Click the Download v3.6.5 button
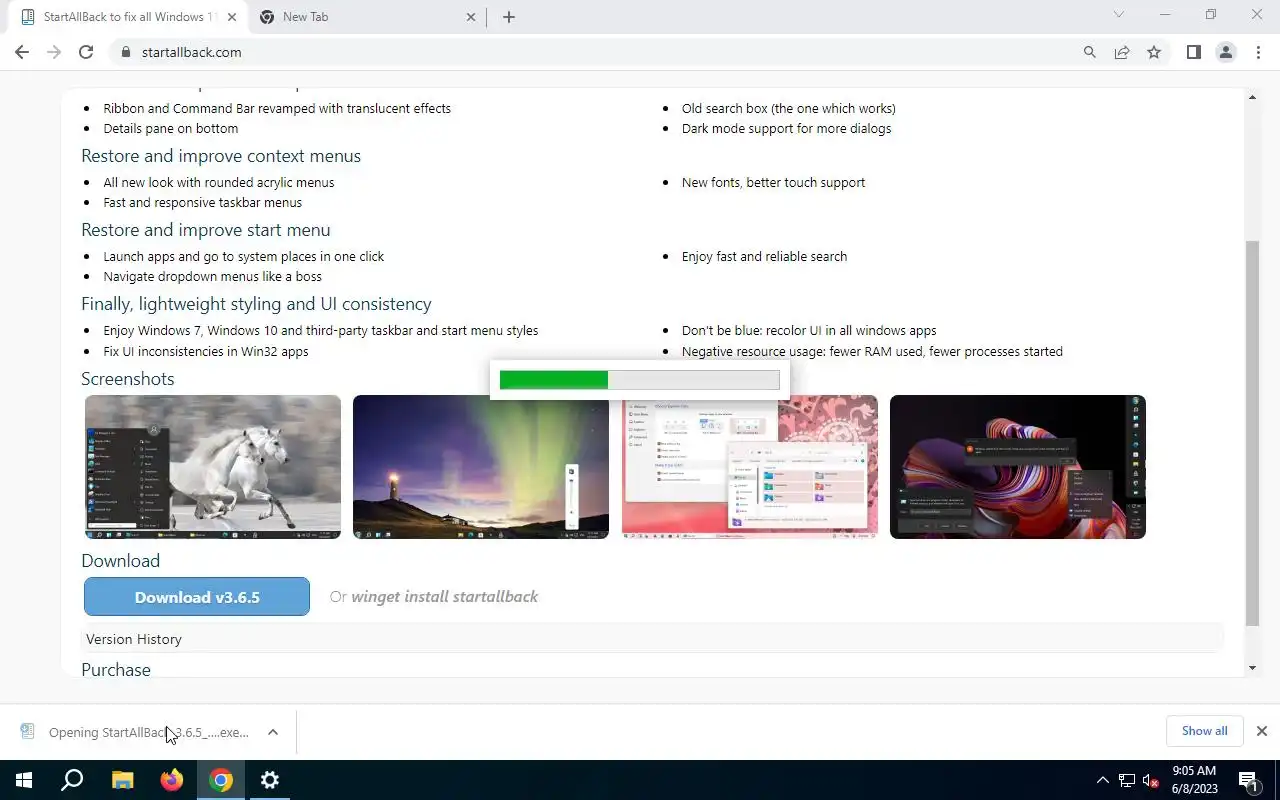The image size is (1280, 800). pos(197,597)
